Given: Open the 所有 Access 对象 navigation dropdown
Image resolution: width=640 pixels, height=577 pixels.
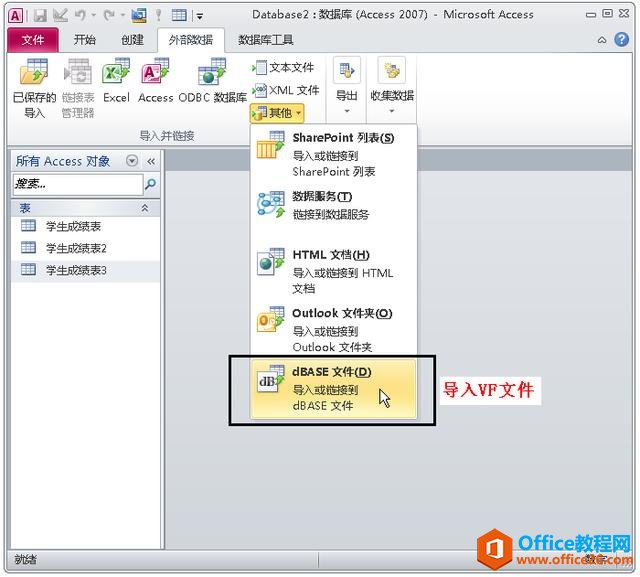Looking at the screenshot, I should (132, 161).
